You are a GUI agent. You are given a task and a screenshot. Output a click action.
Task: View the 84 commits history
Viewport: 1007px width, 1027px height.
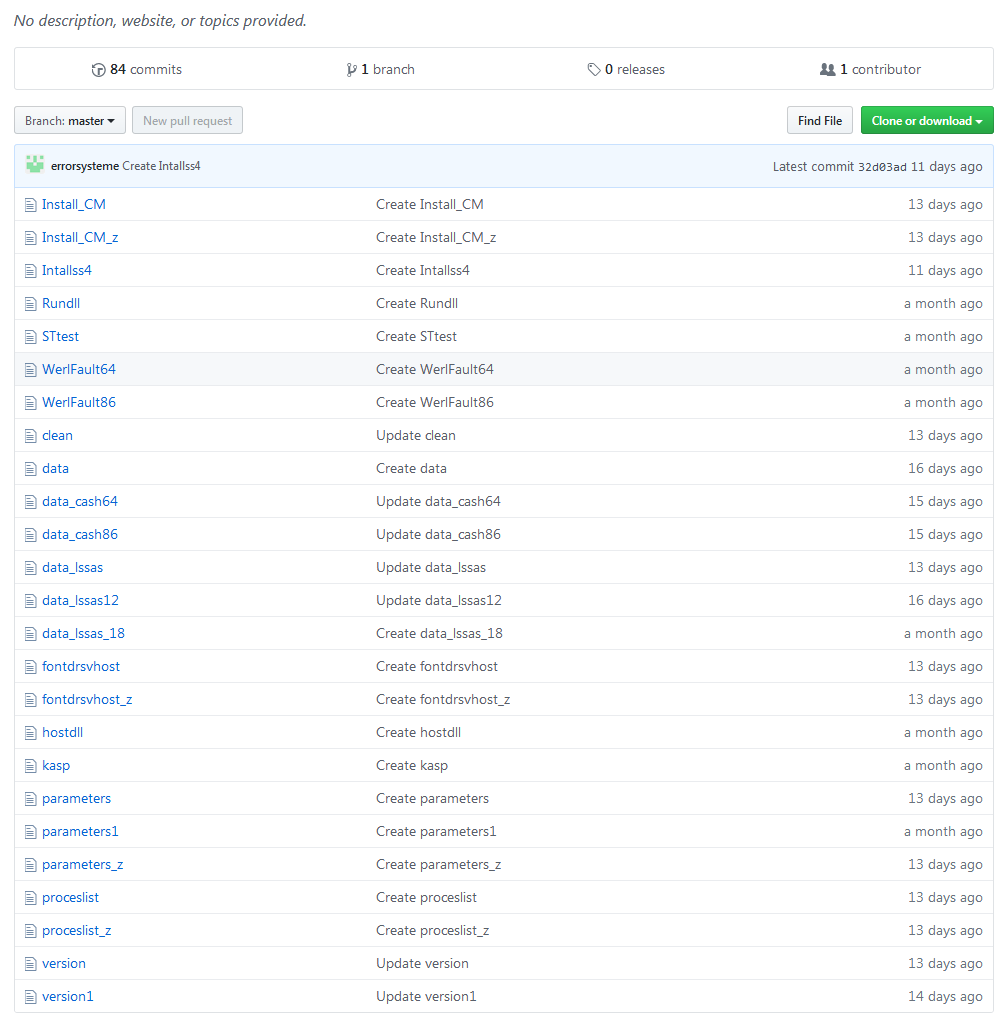point(137,70)
